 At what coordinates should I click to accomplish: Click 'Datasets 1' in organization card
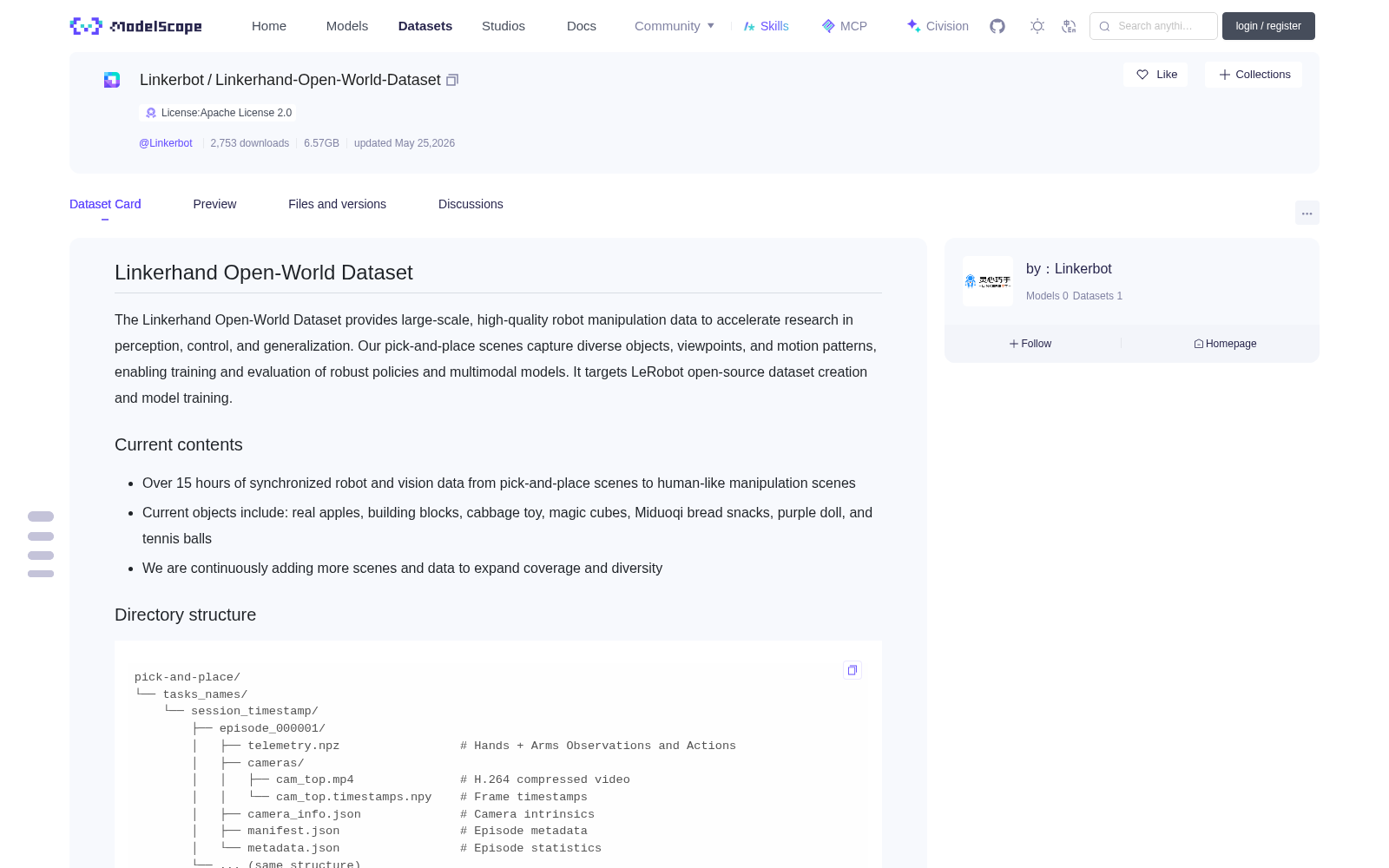[x=1097, y=296]
